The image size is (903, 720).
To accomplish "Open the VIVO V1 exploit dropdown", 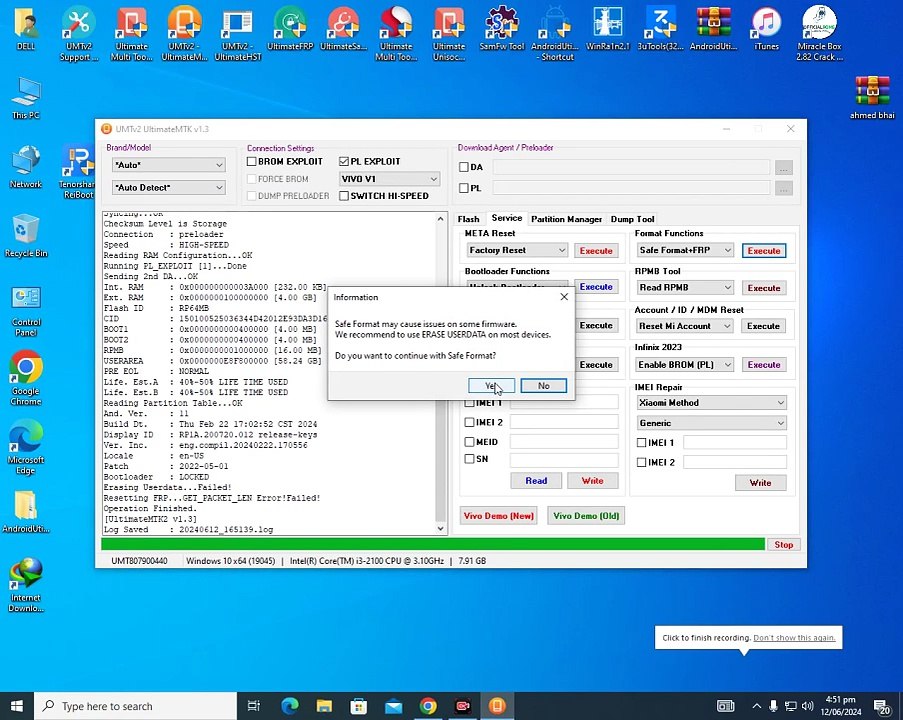I will [389, 179].
